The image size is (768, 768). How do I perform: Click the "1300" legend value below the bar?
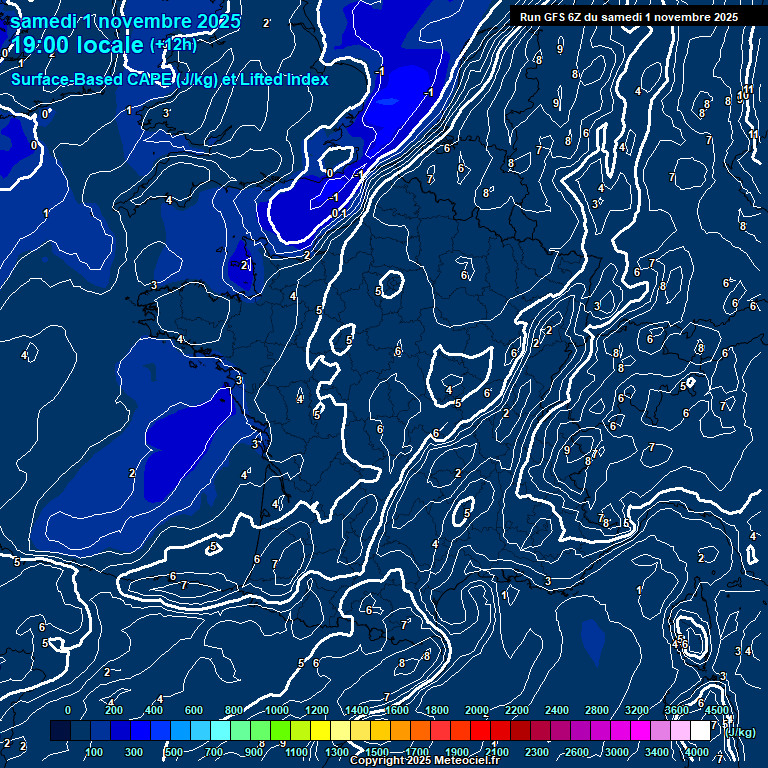(337, 752)
